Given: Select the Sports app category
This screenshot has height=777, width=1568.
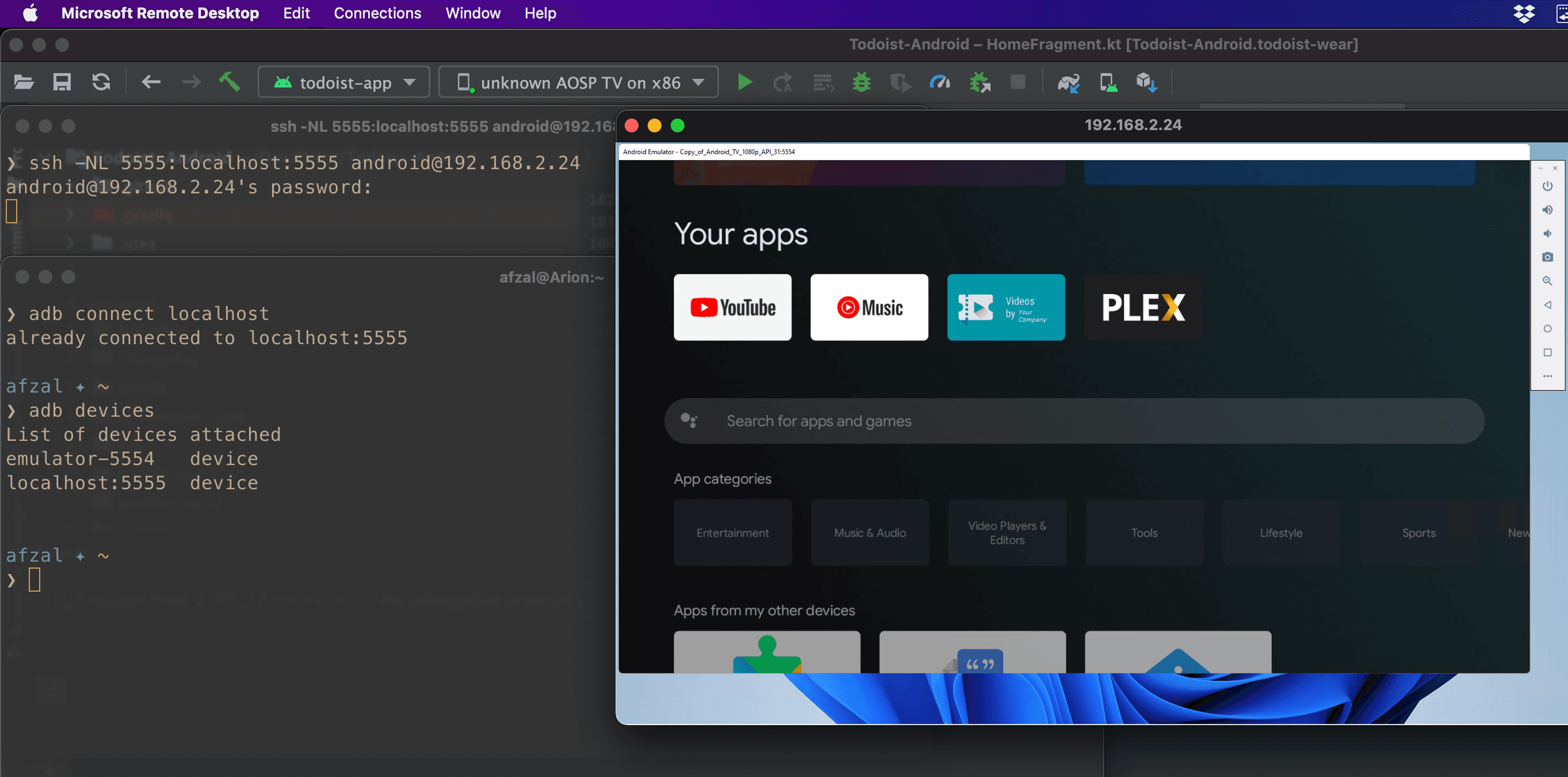Looking at the screenshot, I should click(1418, 532).
